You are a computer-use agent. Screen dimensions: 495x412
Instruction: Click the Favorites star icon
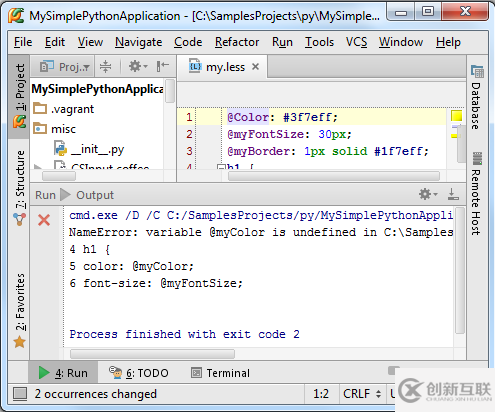point(19,342)
